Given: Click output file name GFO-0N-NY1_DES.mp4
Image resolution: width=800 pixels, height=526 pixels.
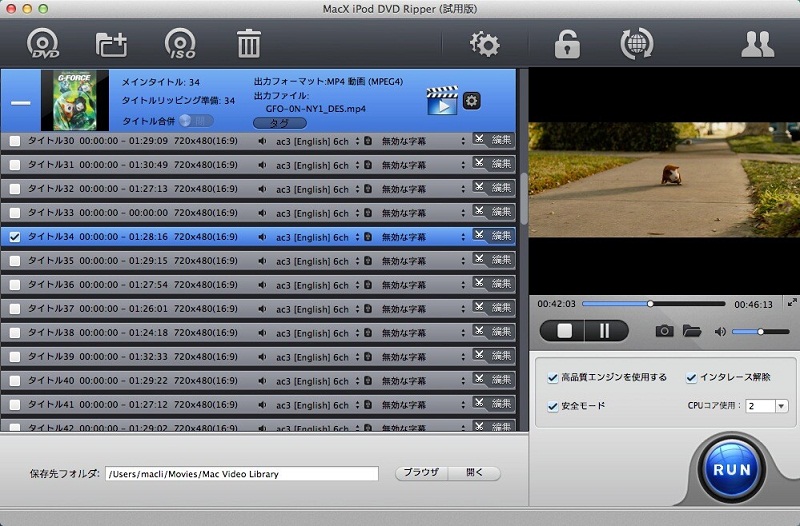Looking at the screenshot, I should tap(315, 109).
